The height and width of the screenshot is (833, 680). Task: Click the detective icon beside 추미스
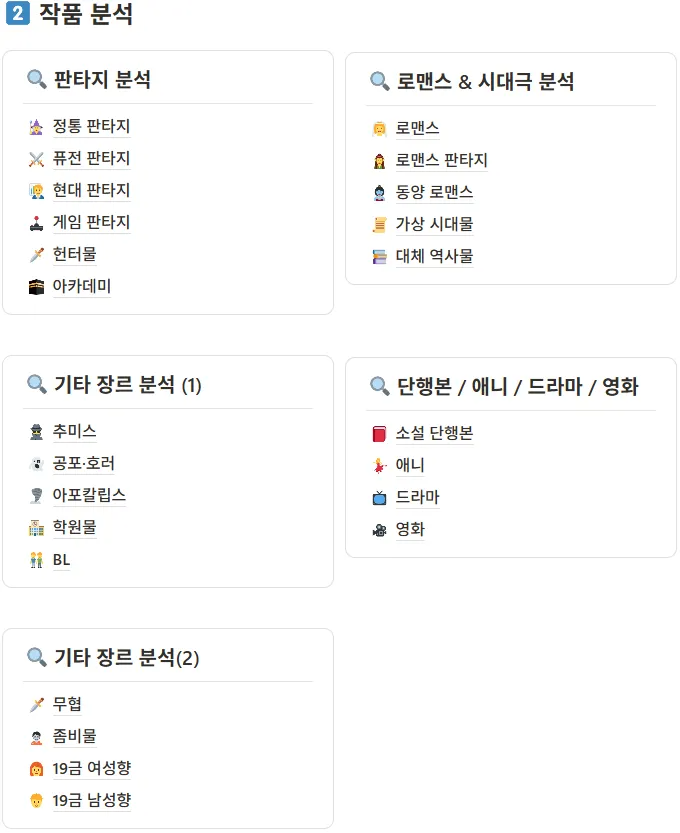coord(37,432)
